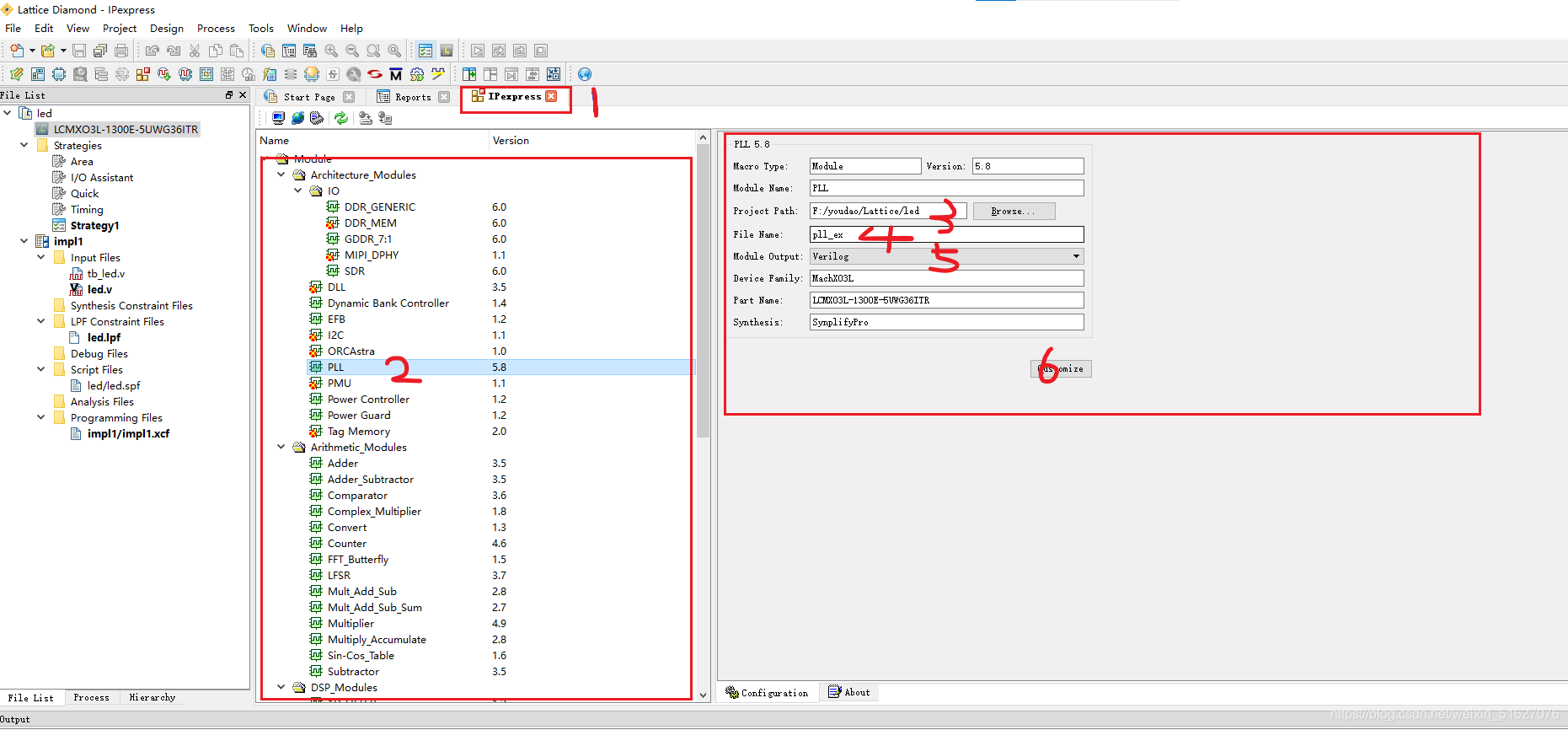Collapse the Strategies folder

point(24,145)
